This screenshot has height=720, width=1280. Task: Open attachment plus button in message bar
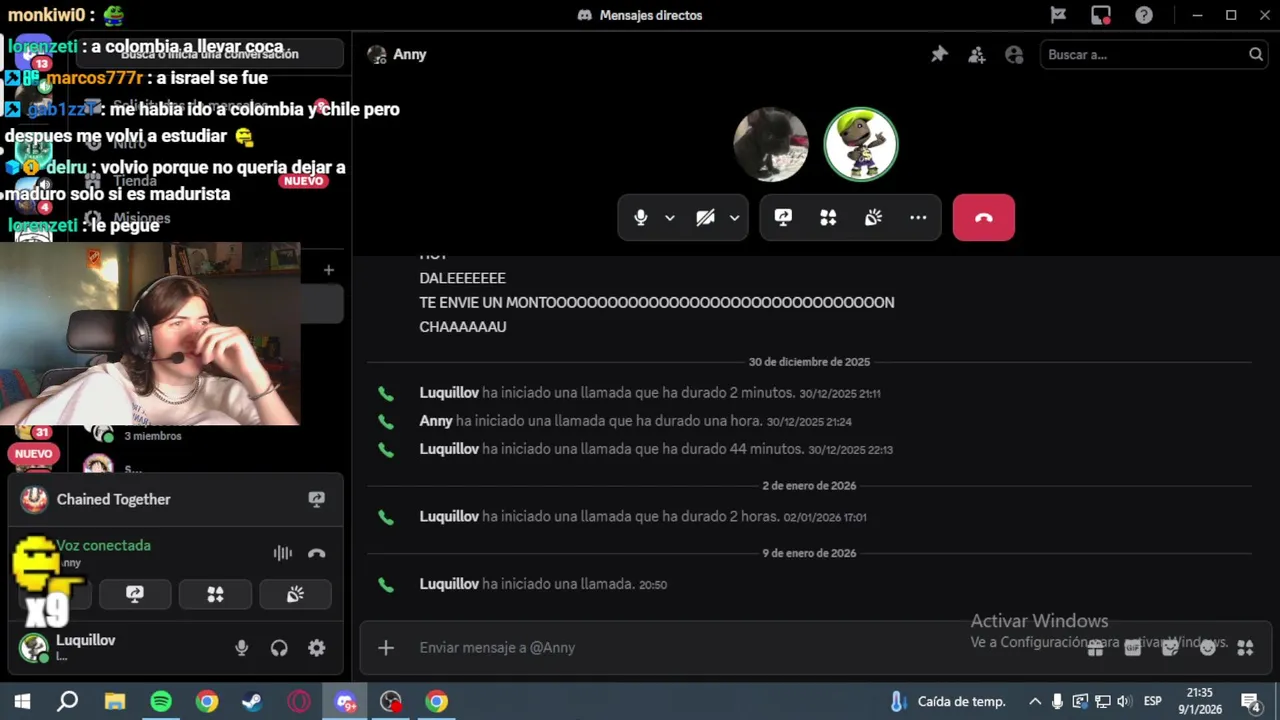386,648
